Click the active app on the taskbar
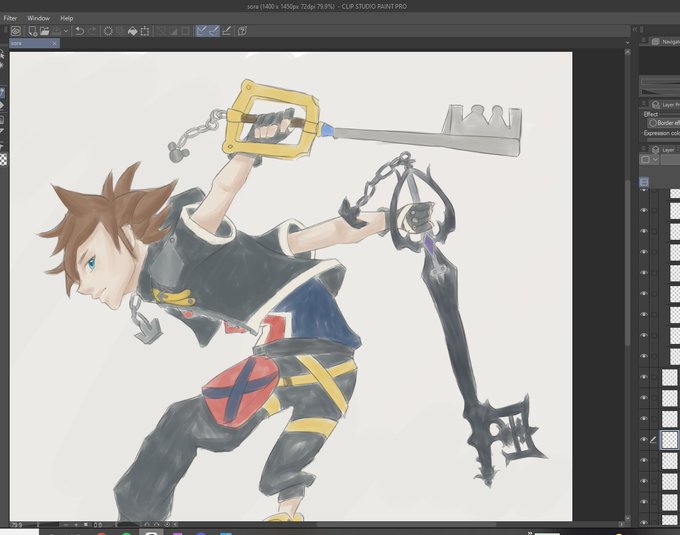Screen dimensions: 680x535 click(151, 532)
